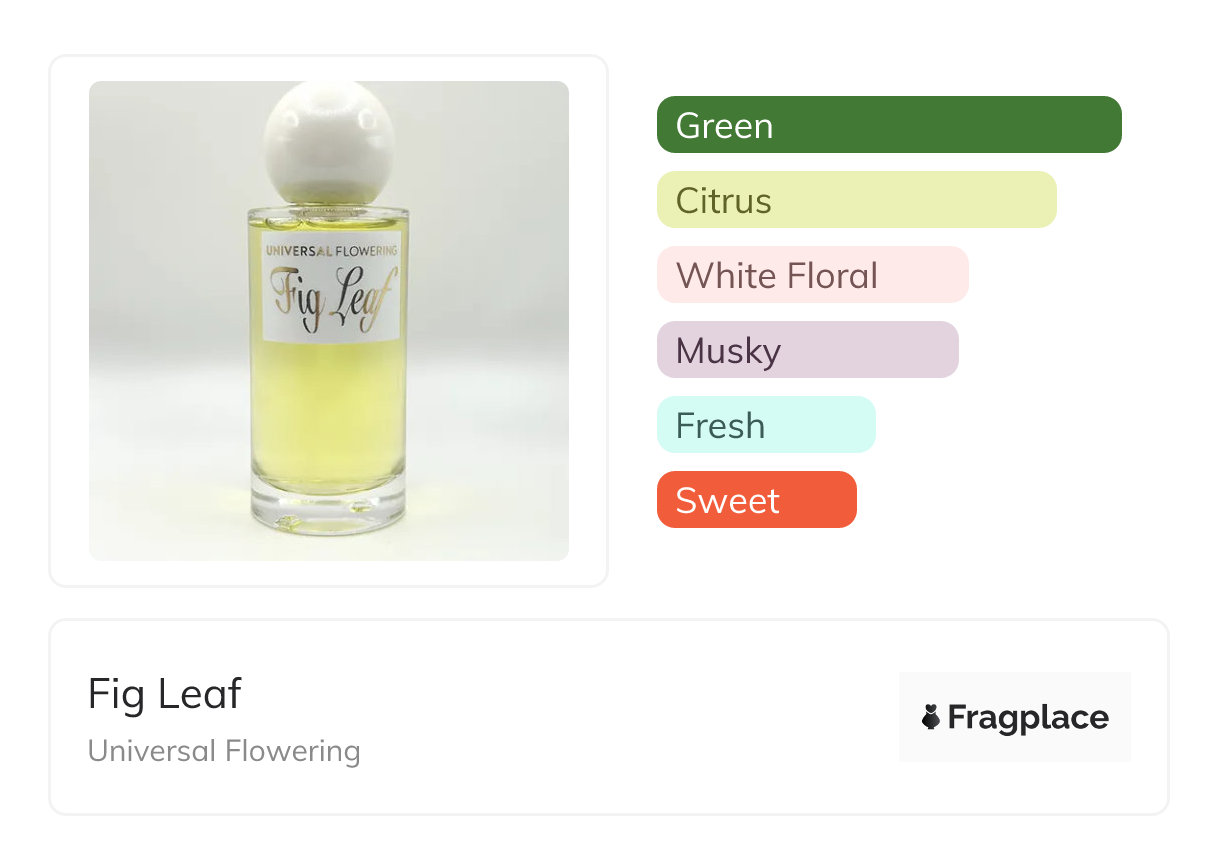Click the Universal Flowering text on bottle label

330,250
